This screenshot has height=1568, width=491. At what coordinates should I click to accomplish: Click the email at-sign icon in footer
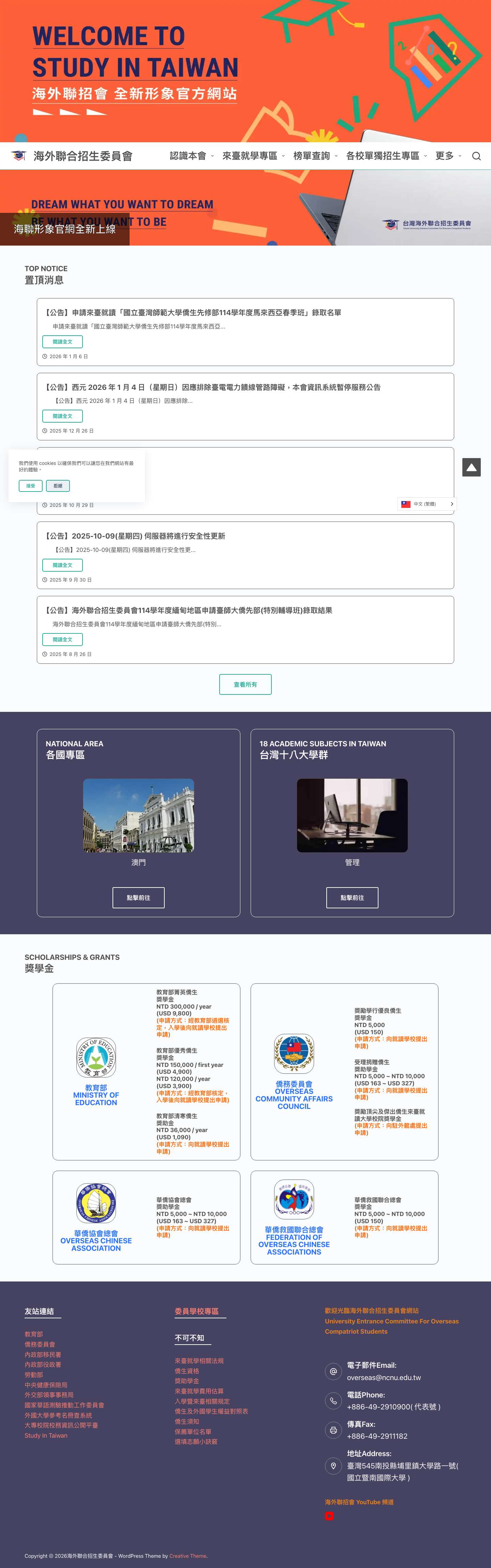(333, 1371)
